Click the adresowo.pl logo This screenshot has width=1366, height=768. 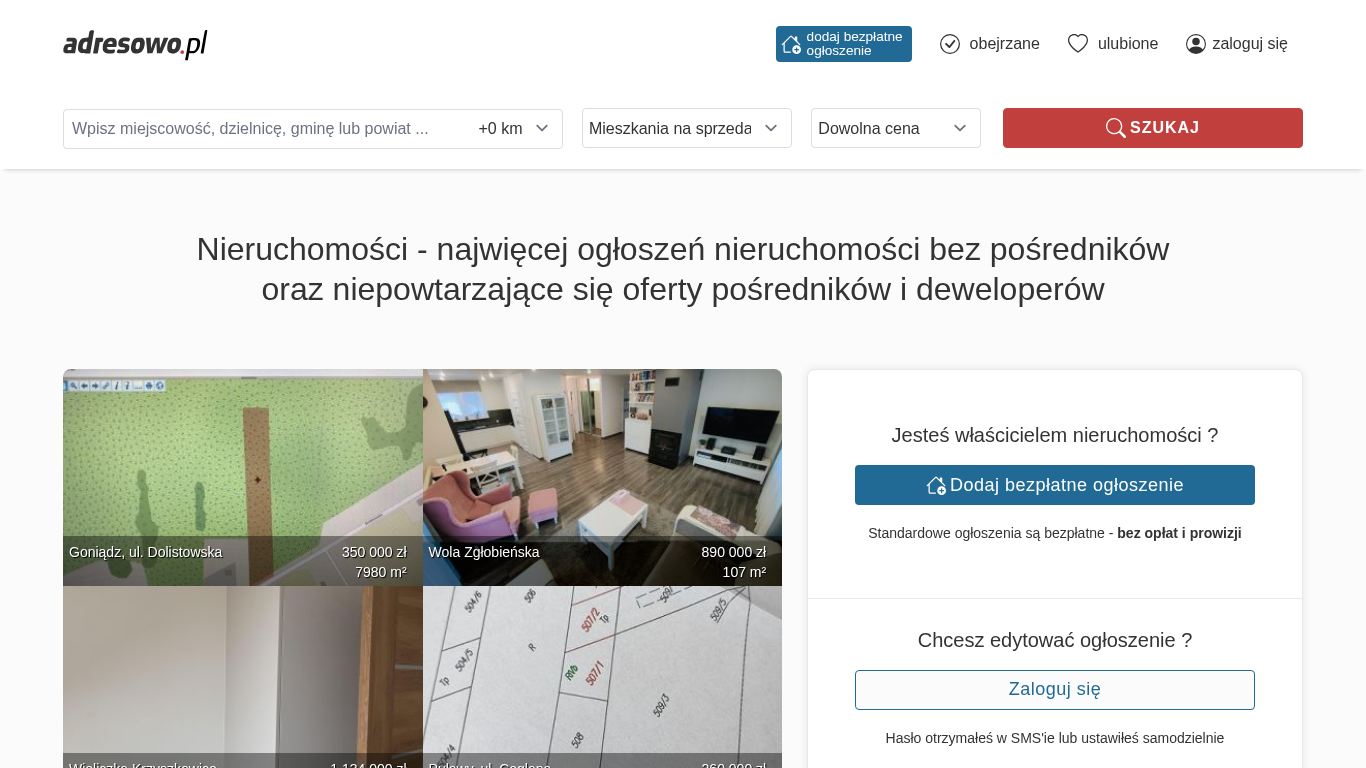point(135,44)
